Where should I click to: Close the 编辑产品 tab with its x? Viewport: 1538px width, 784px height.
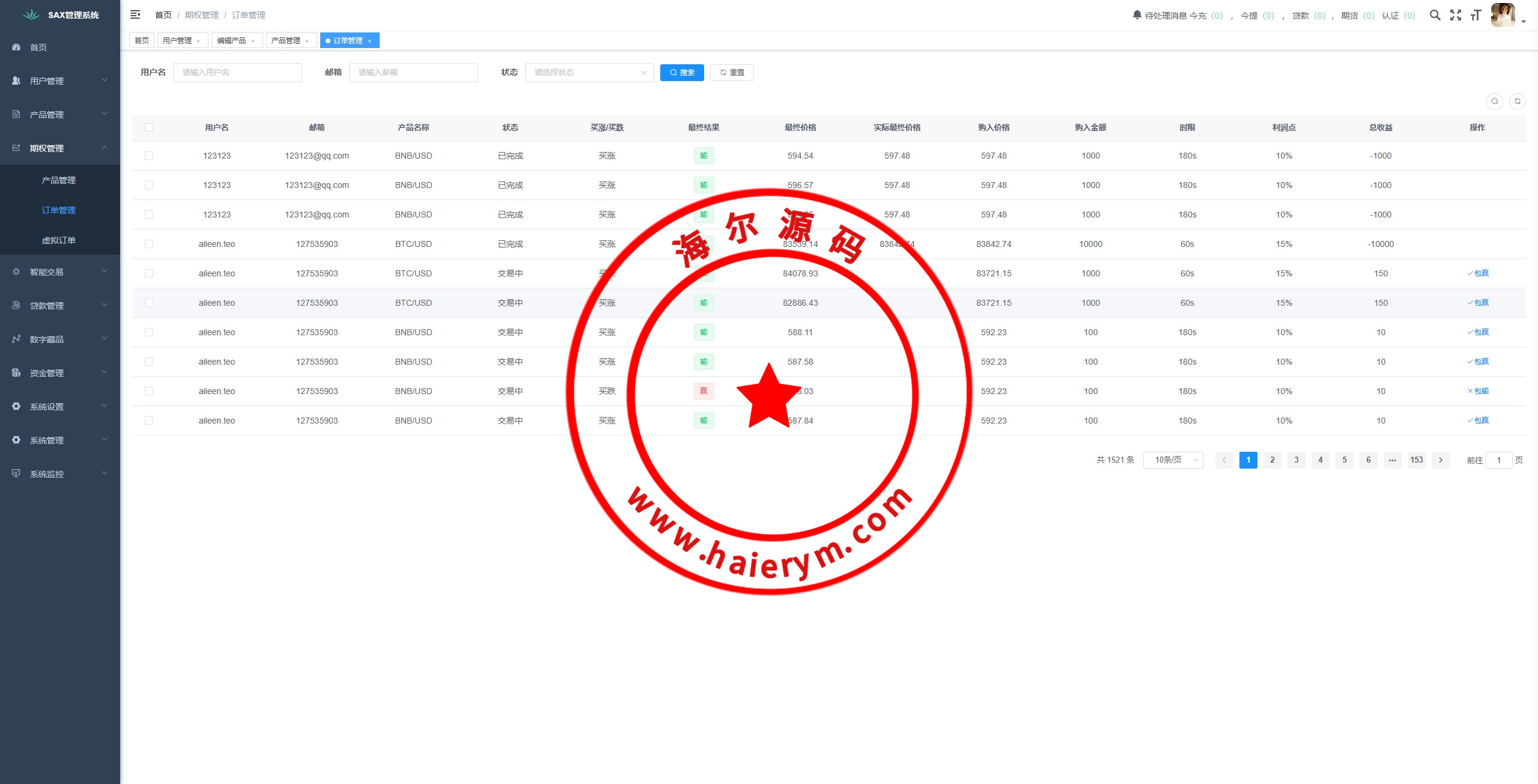tap(253, 41)
